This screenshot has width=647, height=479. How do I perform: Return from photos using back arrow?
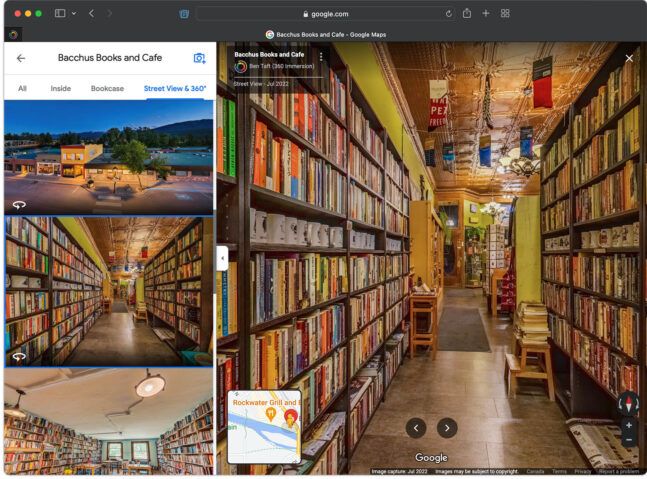[21, 58]
